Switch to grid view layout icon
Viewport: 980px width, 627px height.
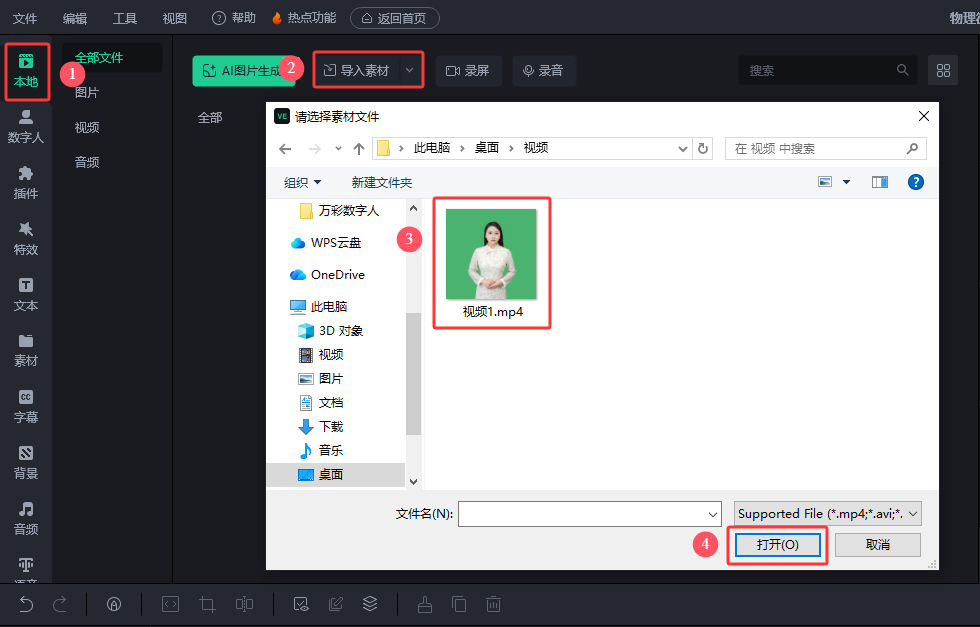tap(943, 70)
